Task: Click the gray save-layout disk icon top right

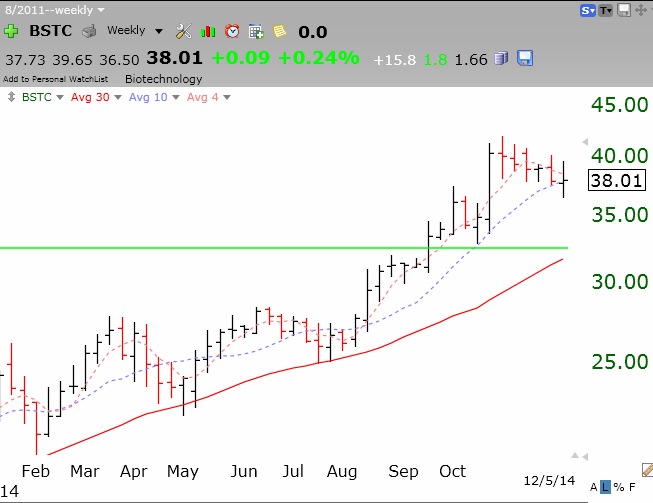Action: click(x=623, y=10)
